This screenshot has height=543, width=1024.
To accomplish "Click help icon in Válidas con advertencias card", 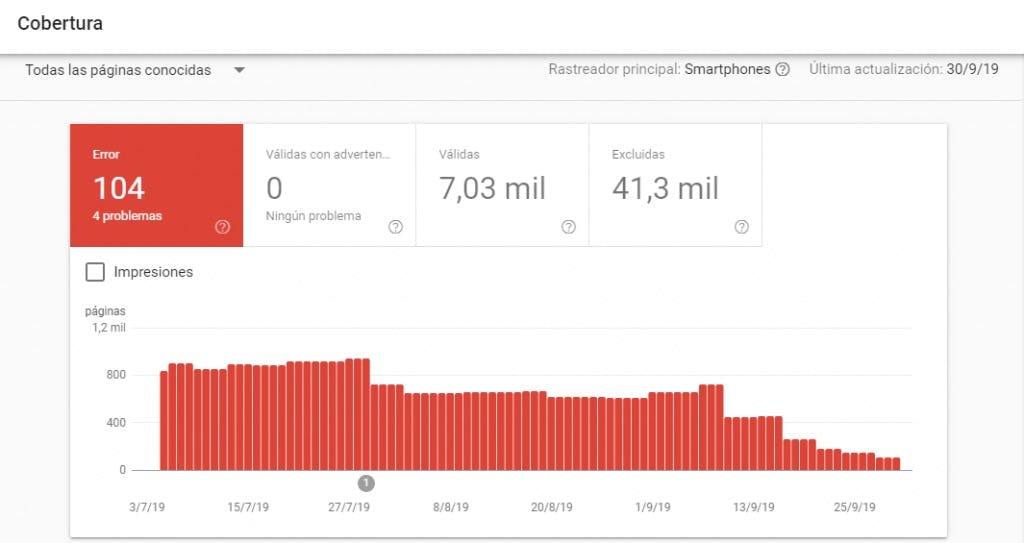I will [395, 227].
